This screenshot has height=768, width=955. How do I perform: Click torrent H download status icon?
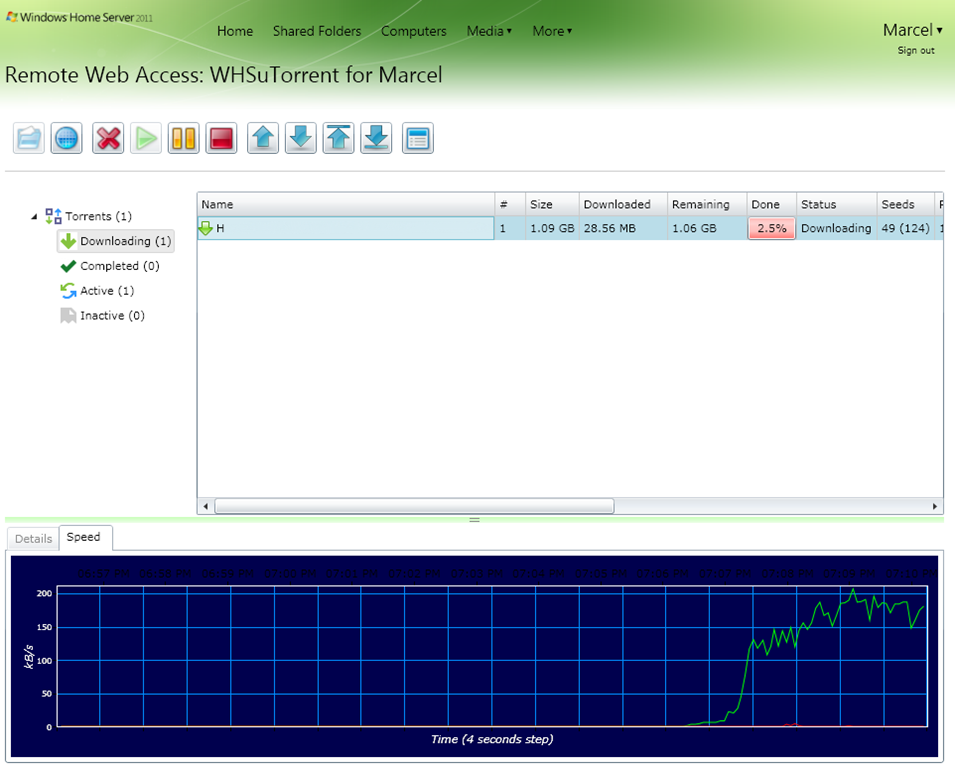pyautogui.click(x=205, y=228)
